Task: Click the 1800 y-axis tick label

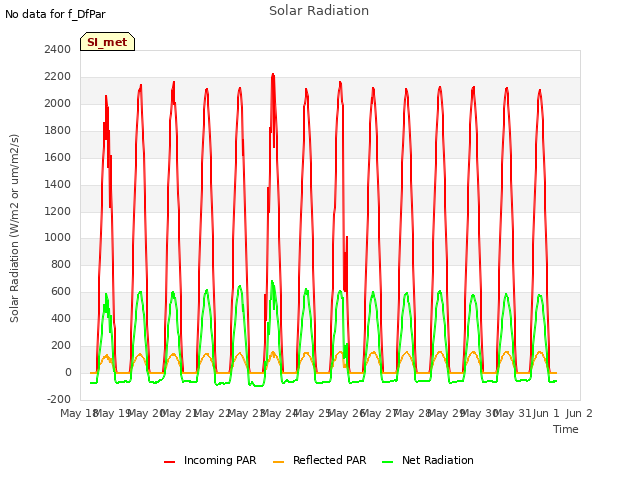Action: coord(58,130)
